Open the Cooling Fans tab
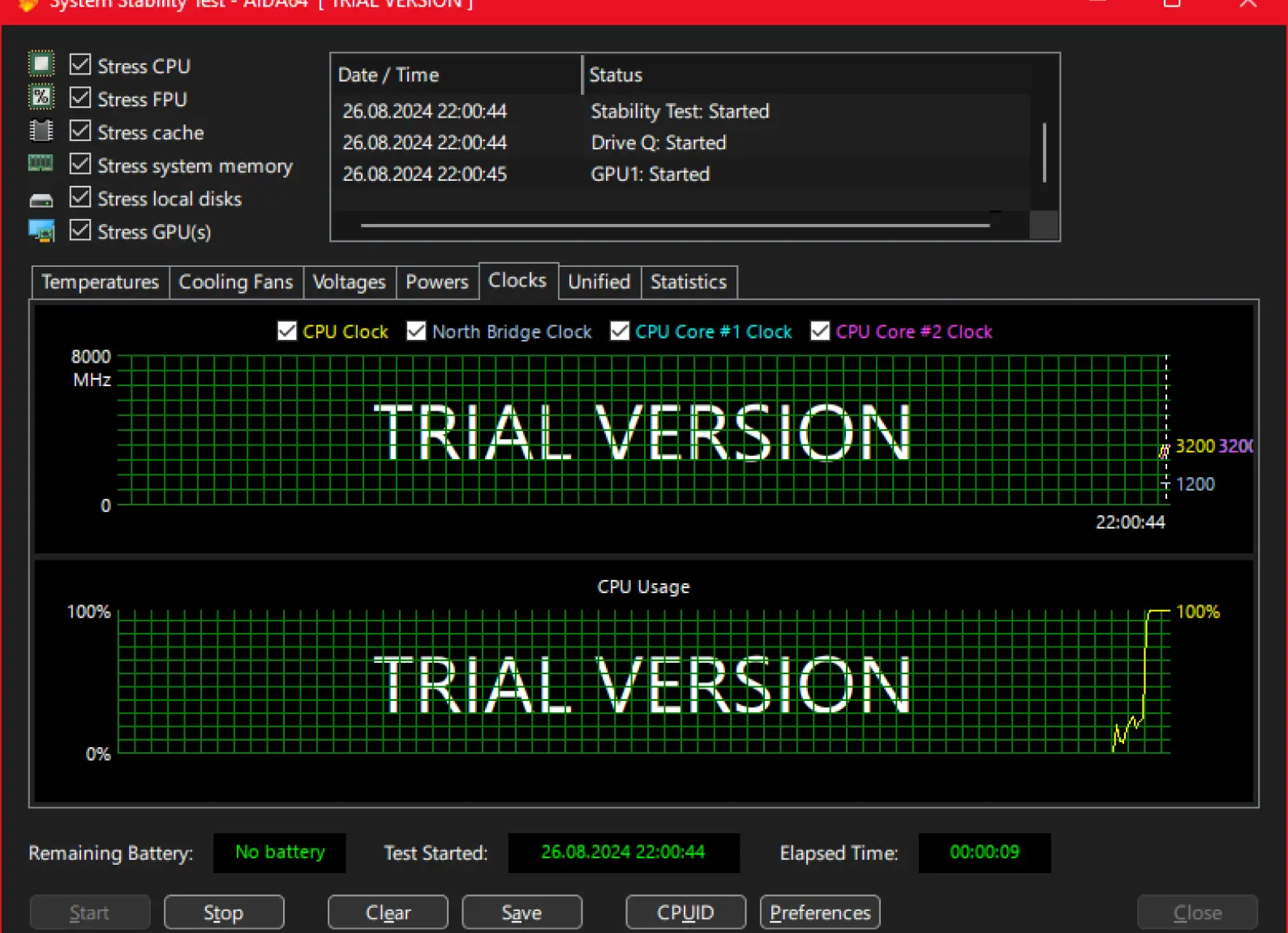The height and width of the screenshot is (933, 1288). click(236, 282)
